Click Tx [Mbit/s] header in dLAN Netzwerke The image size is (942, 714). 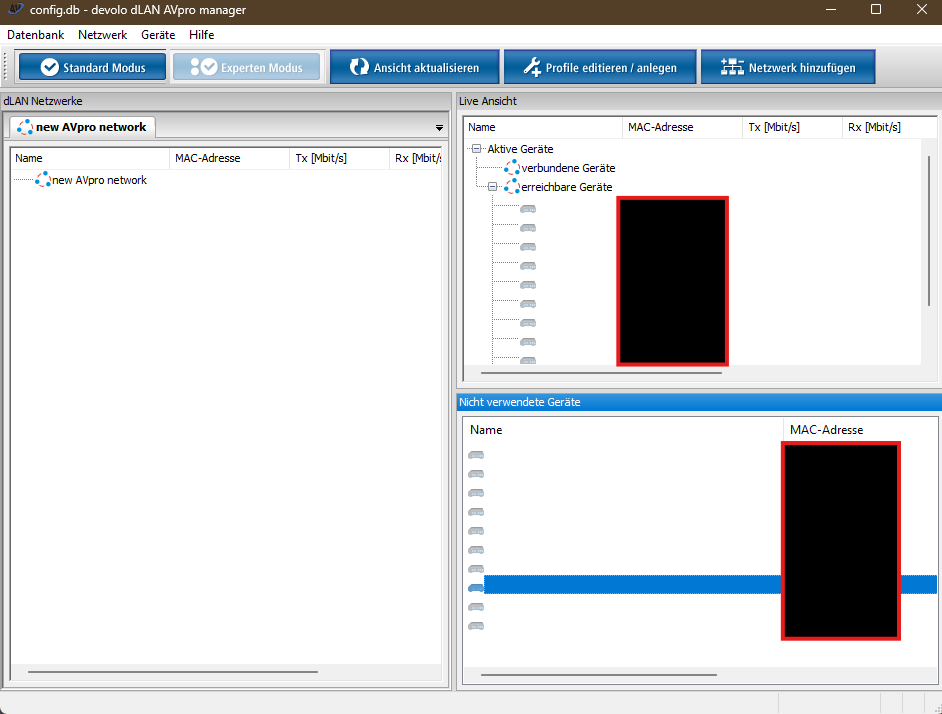(x=339, y=158)
